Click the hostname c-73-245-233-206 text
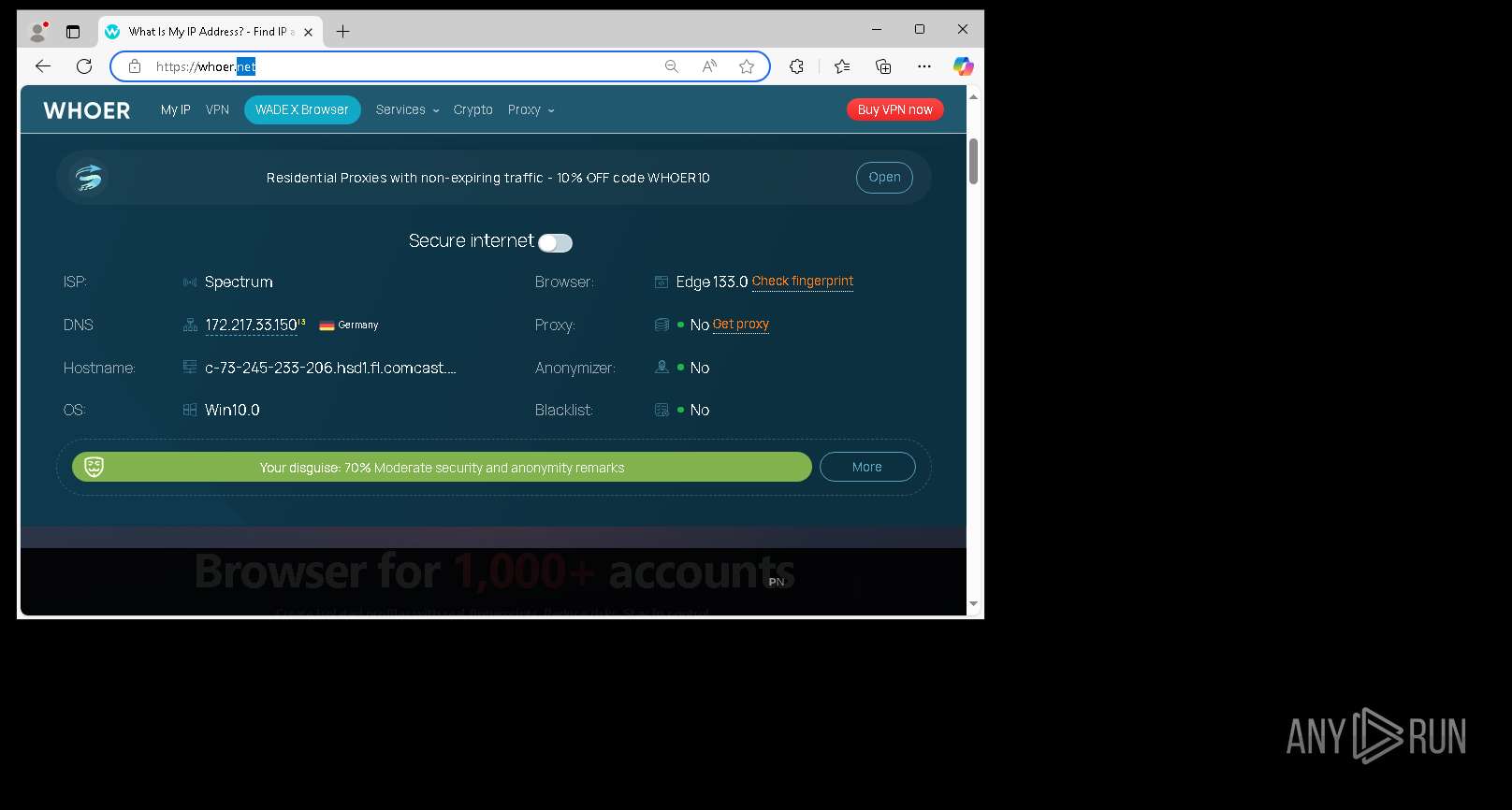The height and width of the screenshot is (810, 1512). (x=330, y=368)
